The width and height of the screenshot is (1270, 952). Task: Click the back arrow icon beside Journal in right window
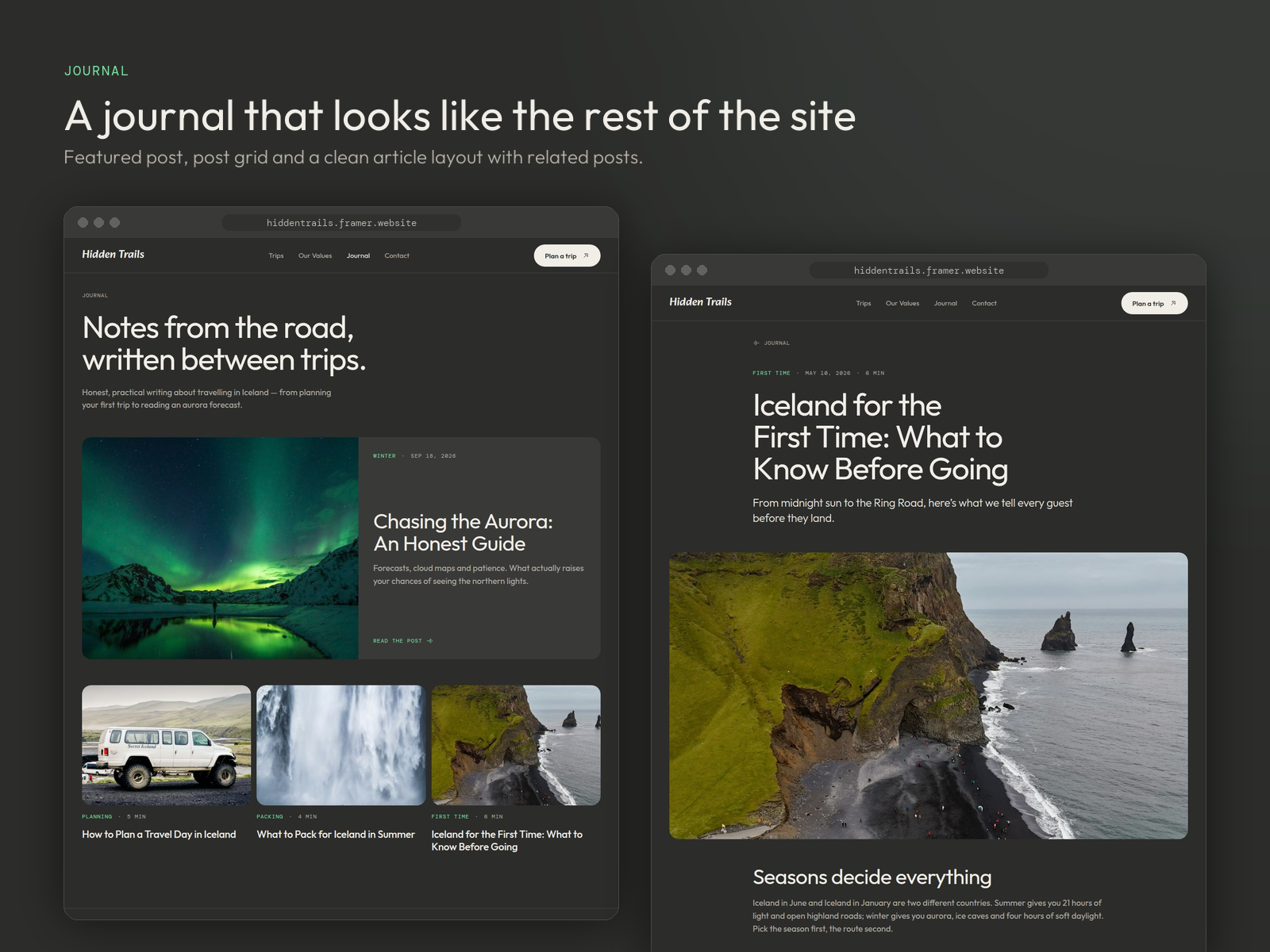756,343
